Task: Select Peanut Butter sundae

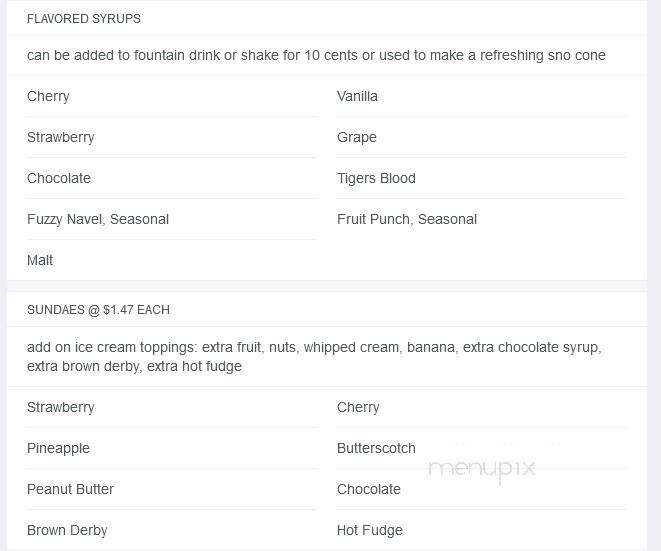Action: point(70,490)
